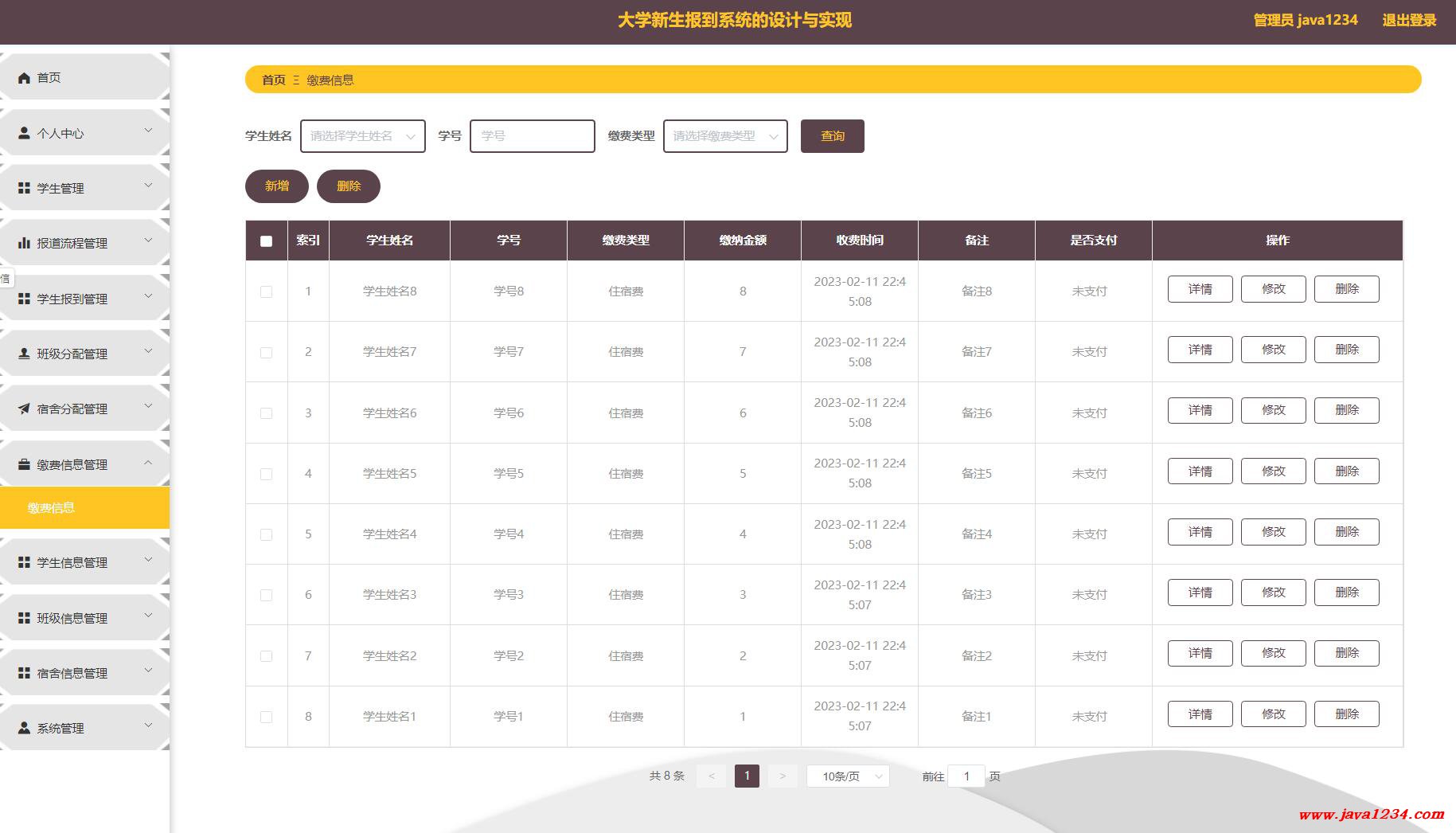This screenshot has width=1456, height=833.
Task: Click the grid icon beside 学生报到管理
Action: pos(24,299)
